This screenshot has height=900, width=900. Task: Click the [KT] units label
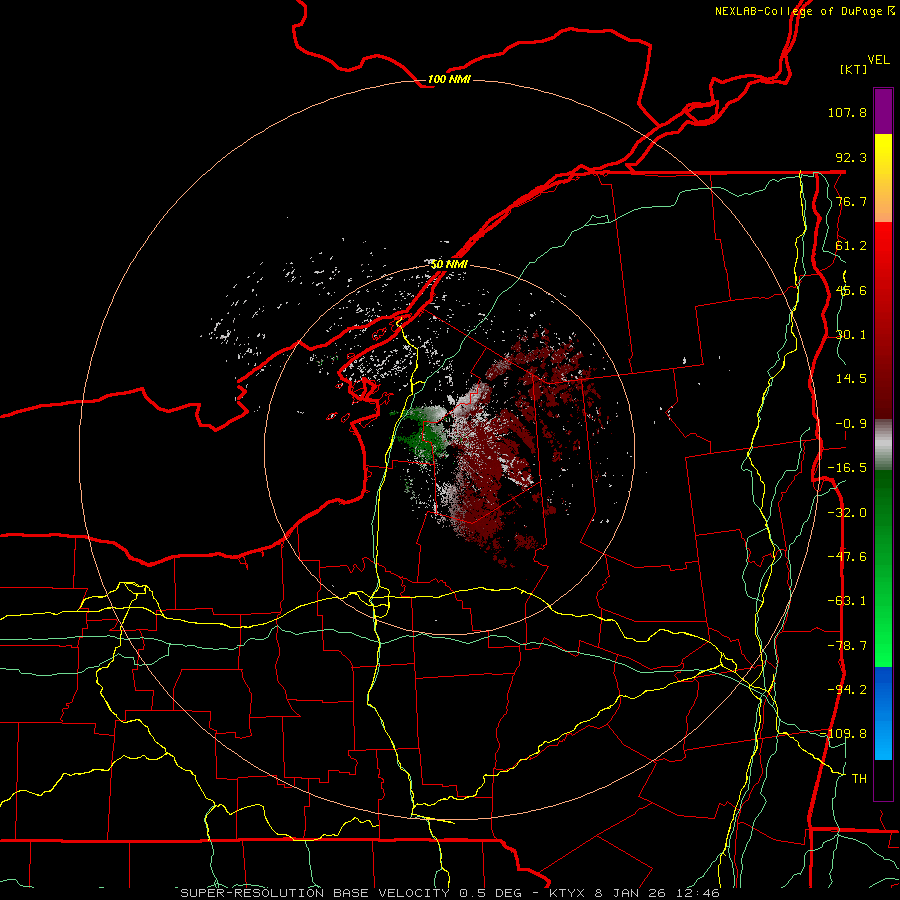[x=854, y=69]
